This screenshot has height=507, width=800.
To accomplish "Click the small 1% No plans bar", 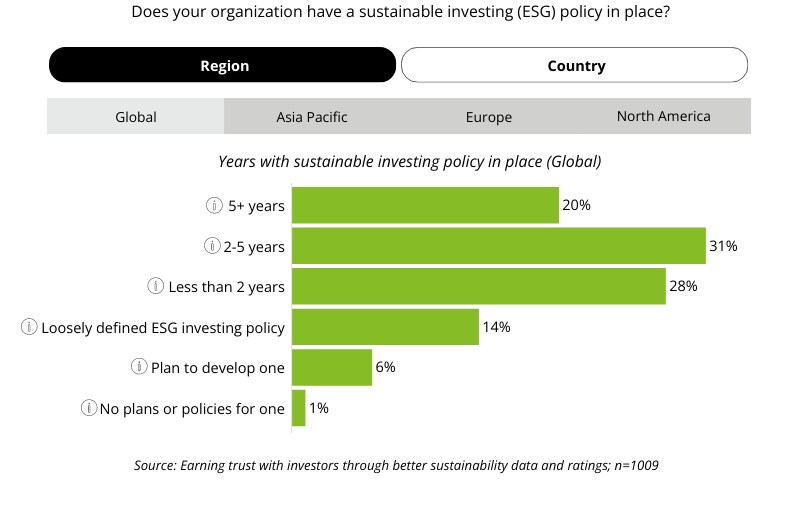I will 298,408.
